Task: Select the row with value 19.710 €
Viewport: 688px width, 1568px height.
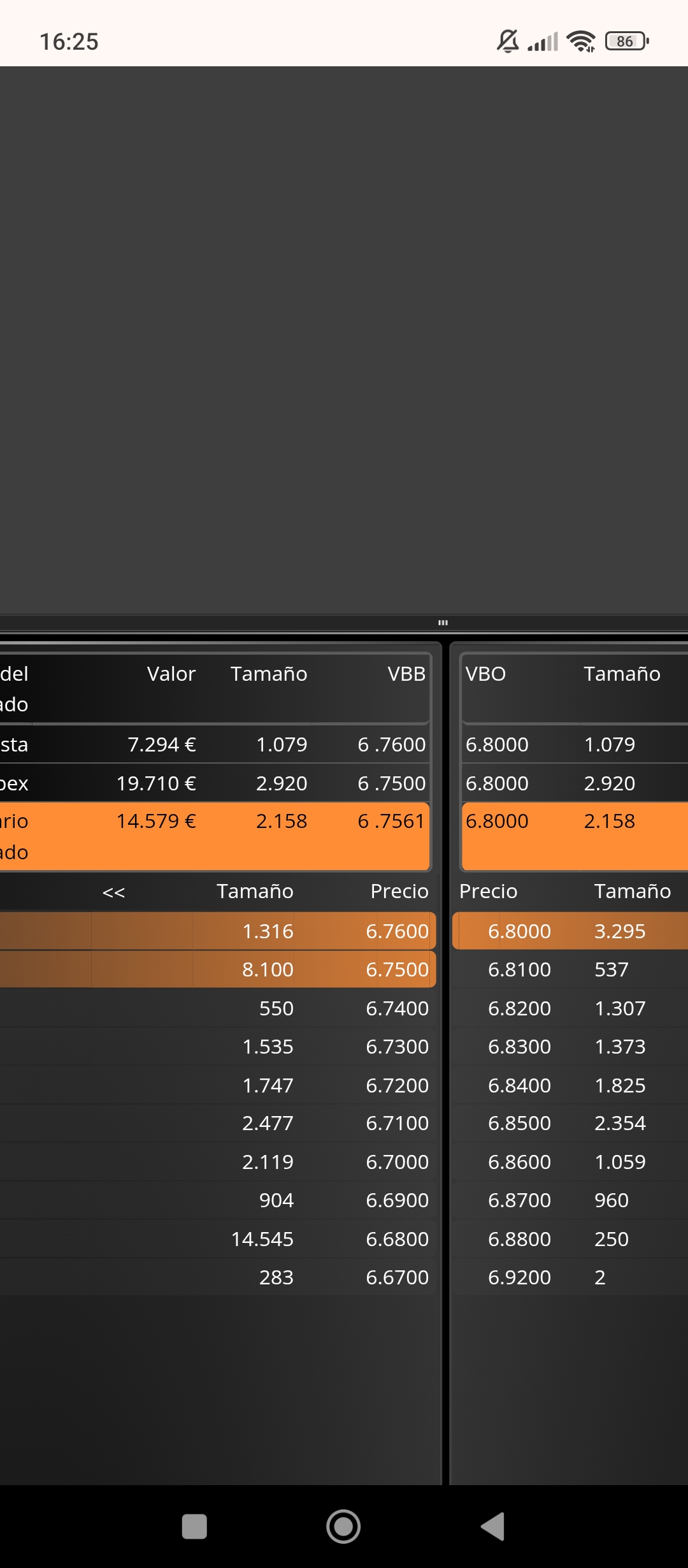Action: click(215, 783)
